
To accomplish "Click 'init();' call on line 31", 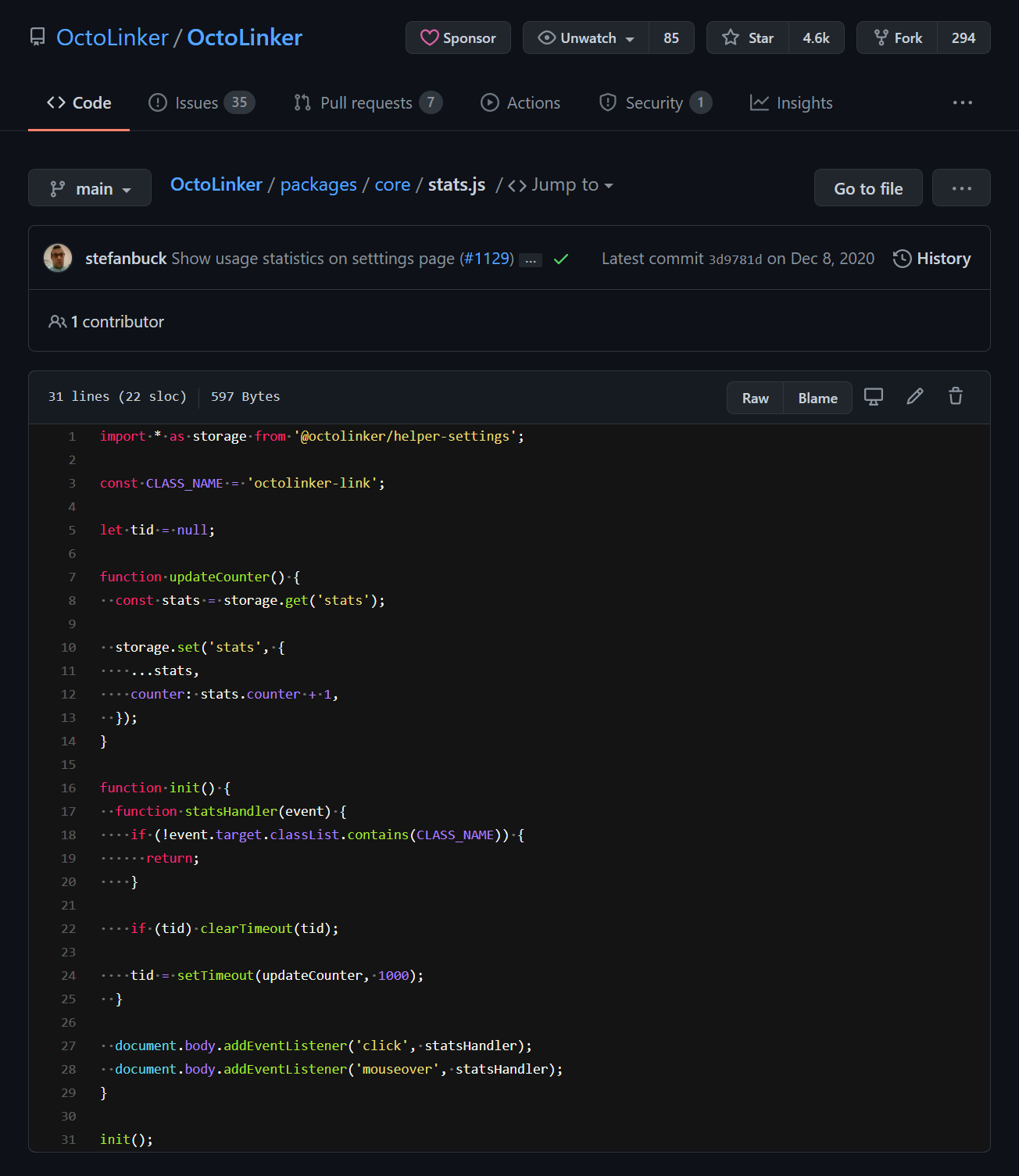I will 127,1139.
